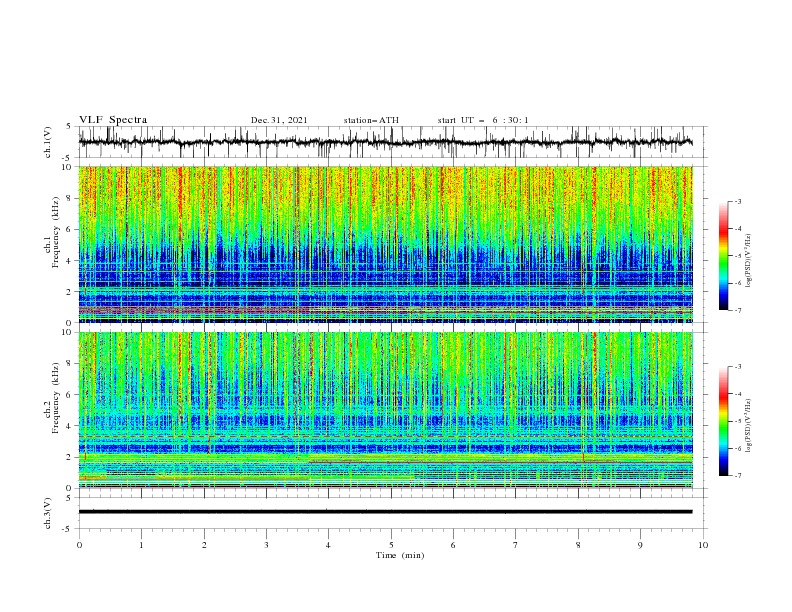Select the date text "Dec. 31, 2021"
The image size is (792, 612).
coord(279,120)
